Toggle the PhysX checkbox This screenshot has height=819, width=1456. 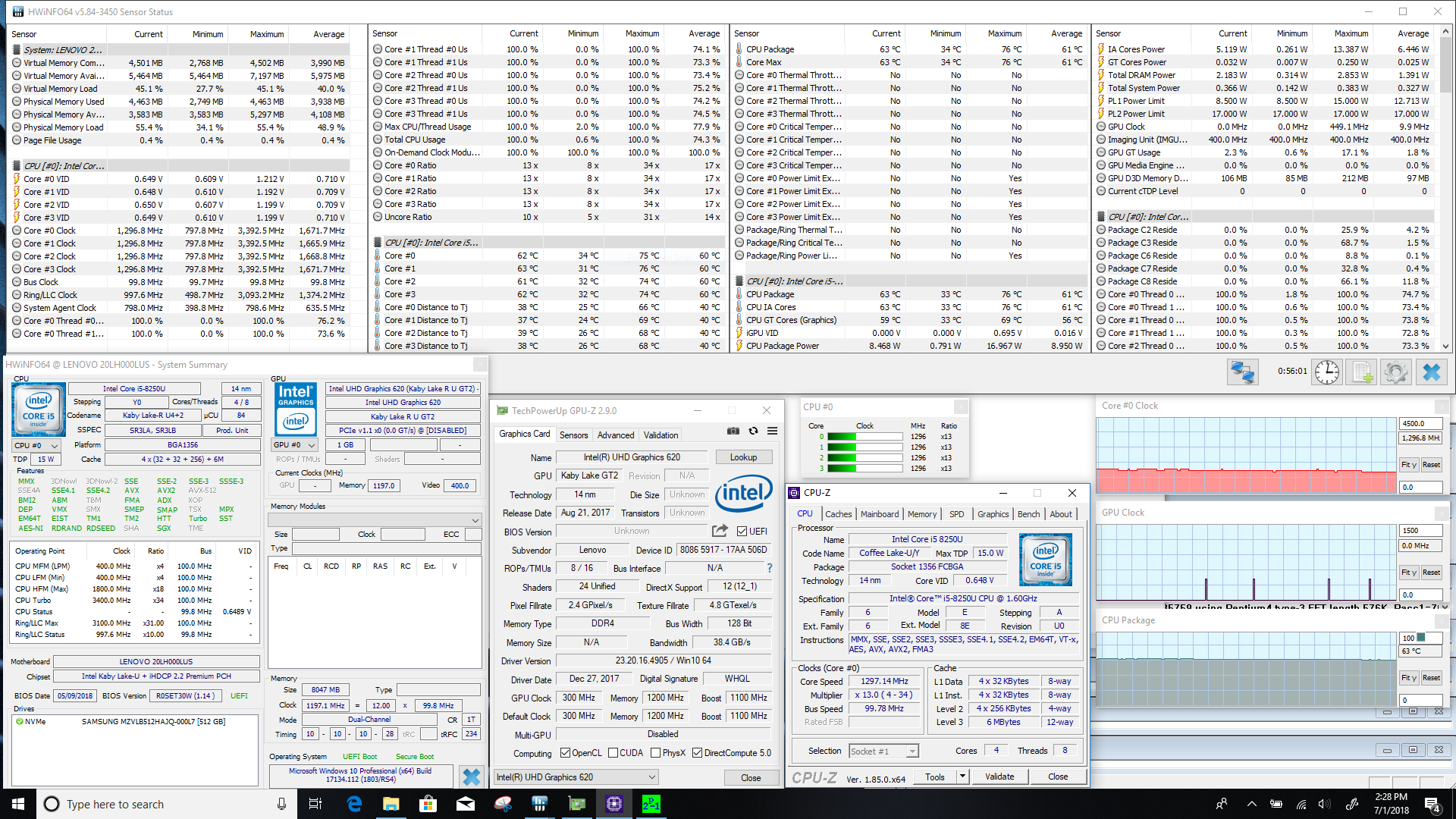655,753
